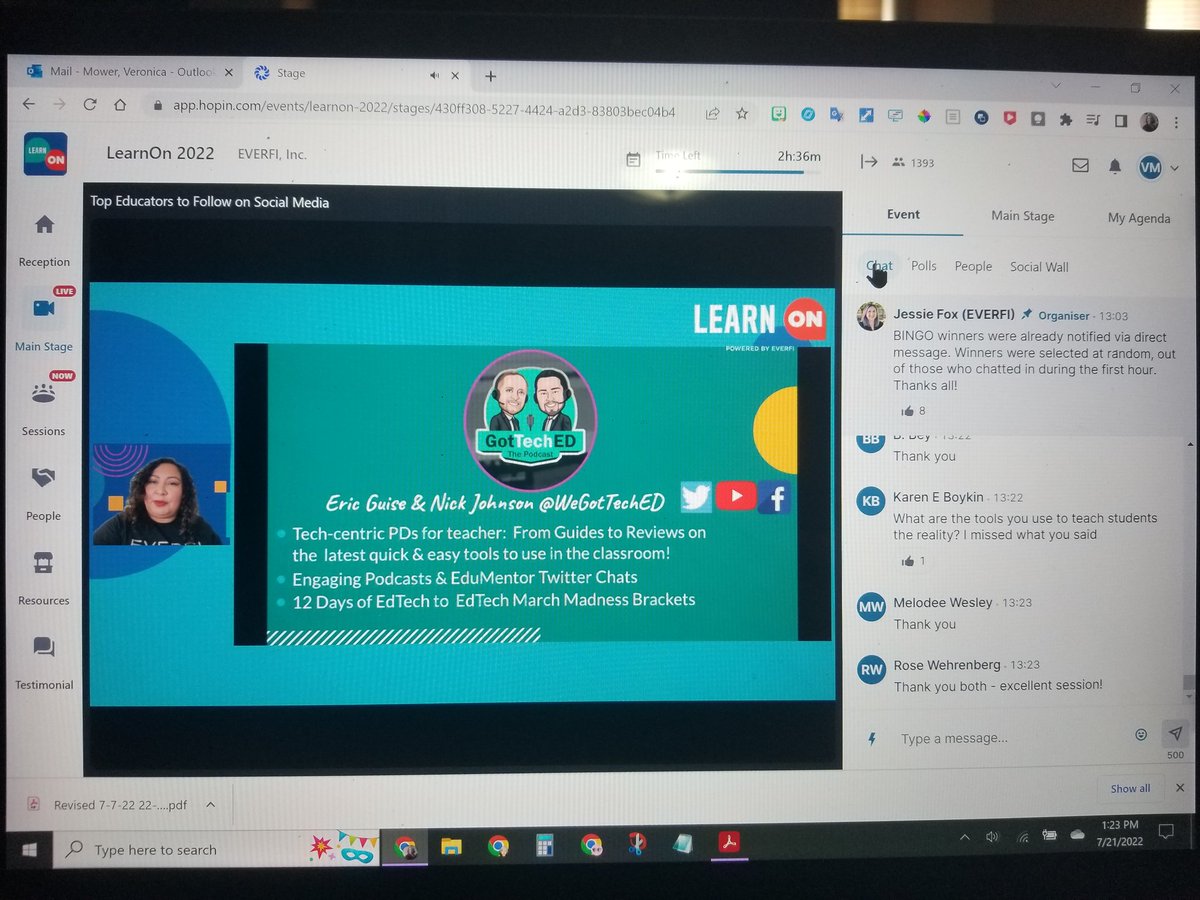Image resolution: width=1200 pixels, height=900 pixels.
Task: Click the LearnOn logo
Action: pyautogui.click(x=45, y=154)
